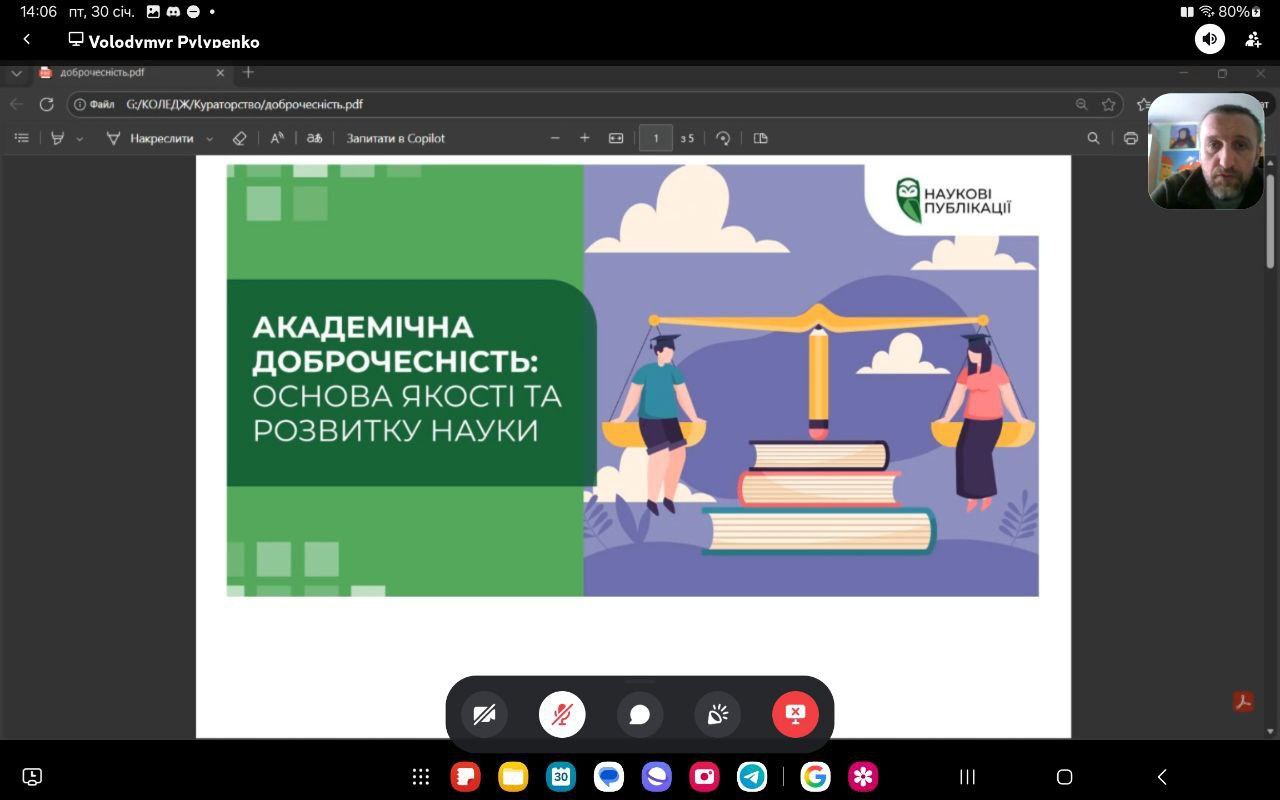Tap the presenter's video thumbnail
Screen dimensions: 1280x800
click(x=1206, y=151)
